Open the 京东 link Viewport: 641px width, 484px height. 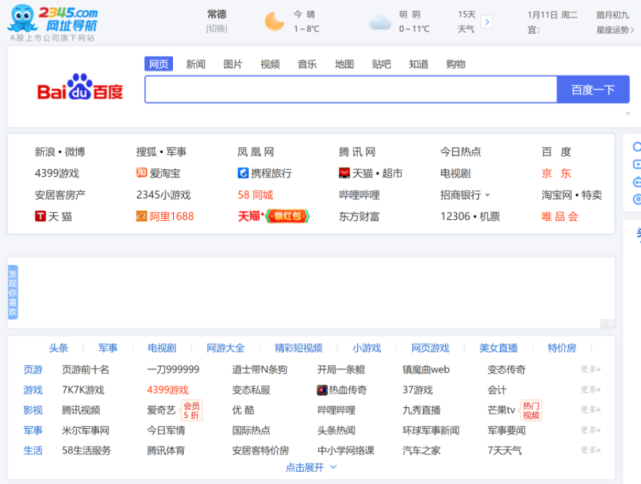coord(556,173)
